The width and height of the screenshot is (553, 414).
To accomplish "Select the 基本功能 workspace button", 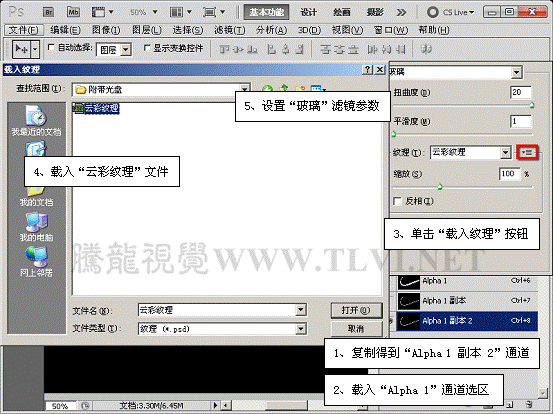I will 267,12.
